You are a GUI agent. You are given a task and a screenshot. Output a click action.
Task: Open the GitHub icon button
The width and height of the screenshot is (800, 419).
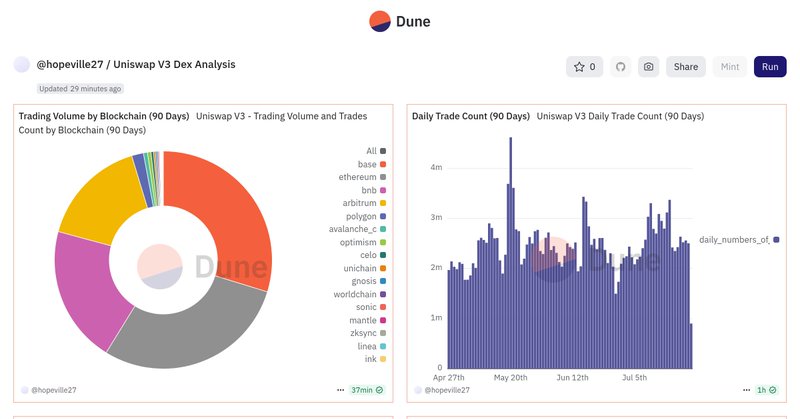[x=620, y=67]
